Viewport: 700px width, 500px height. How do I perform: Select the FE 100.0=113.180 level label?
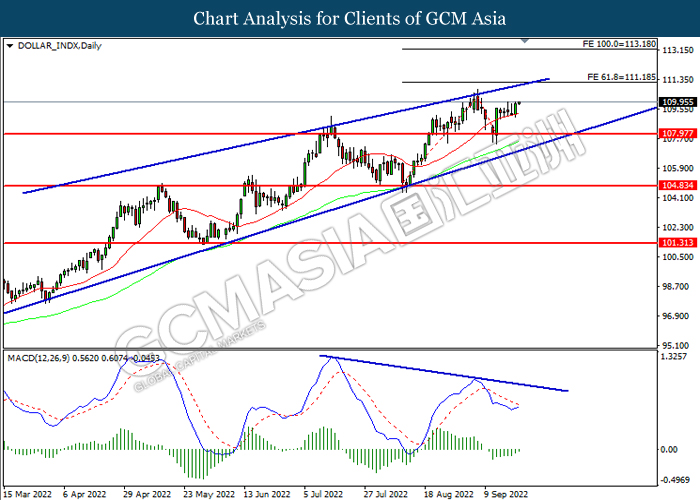pyautogui.click(x=619, y=44)
